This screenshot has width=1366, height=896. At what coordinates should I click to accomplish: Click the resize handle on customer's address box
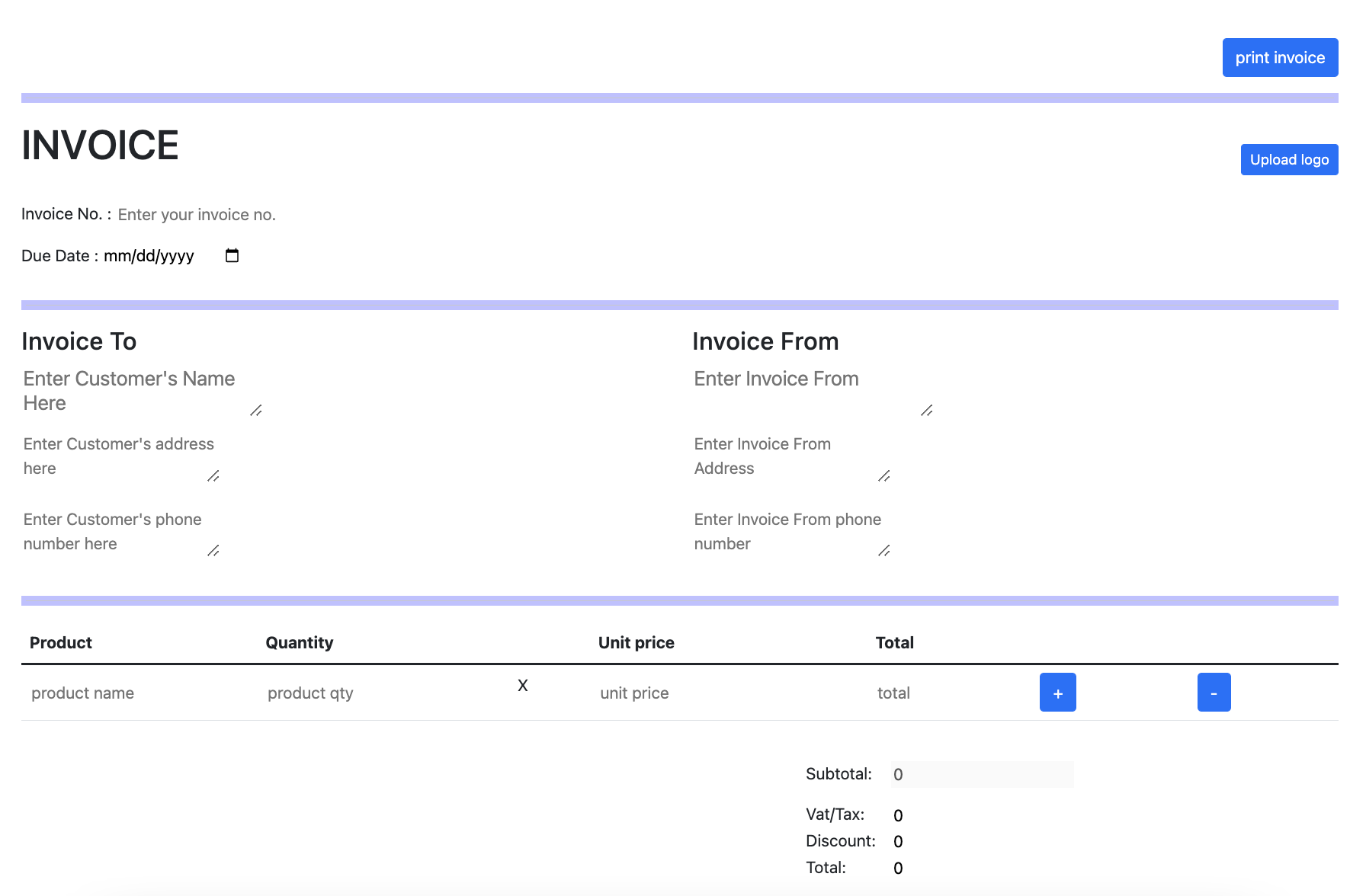click(x=213, y=477)
